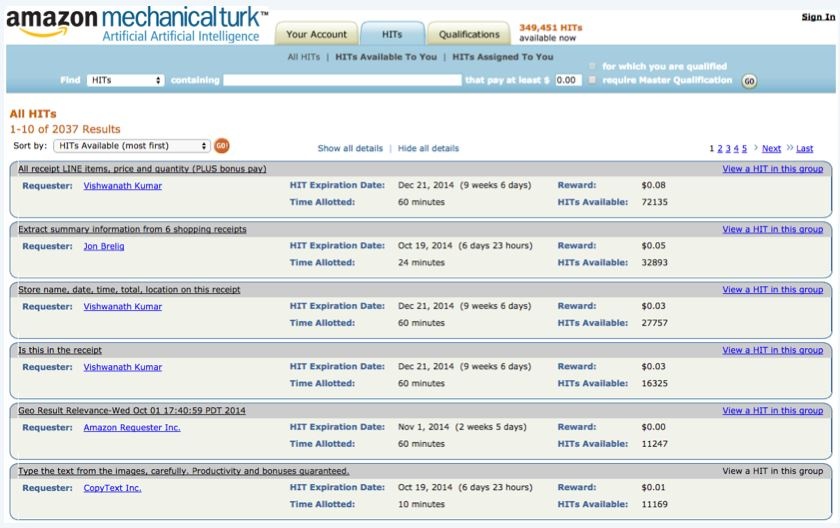Open requester Amazon Requester Inc.
840x528 pixels.
pos(132,428)
